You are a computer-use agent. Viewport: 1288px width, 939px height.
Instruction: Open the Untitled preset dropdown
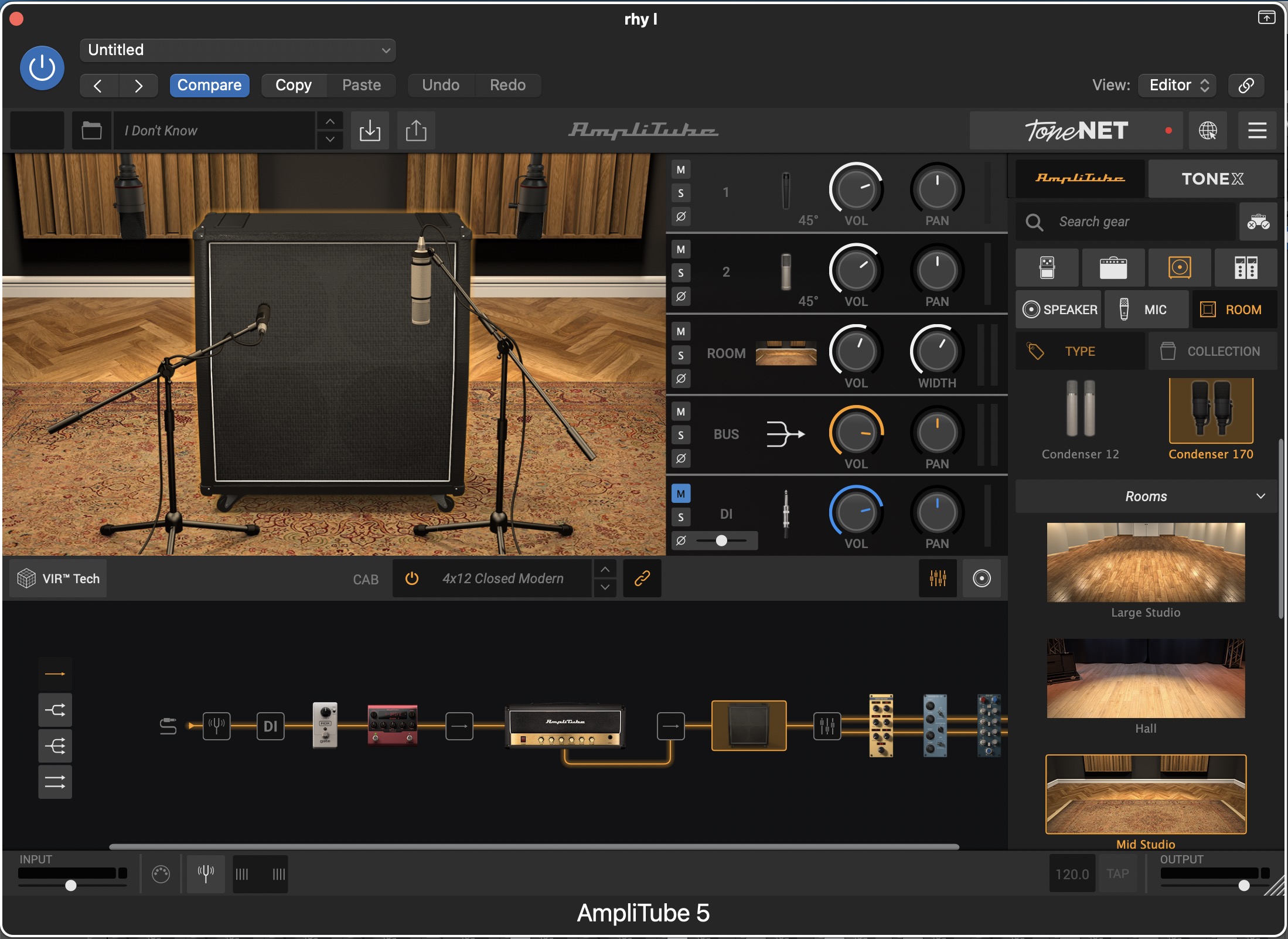point(237,50)
